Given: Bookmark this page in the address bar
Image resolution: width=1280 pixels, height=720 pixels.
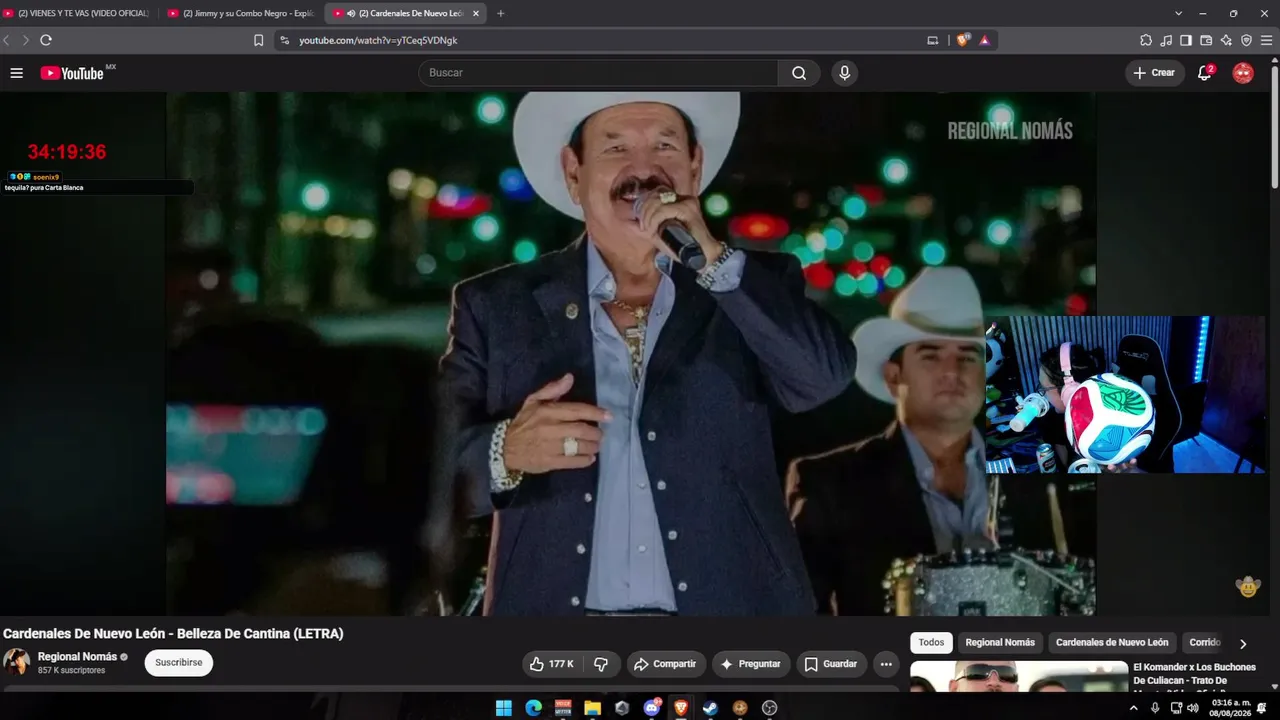Looking at the screenshot, I should (259, 41).
